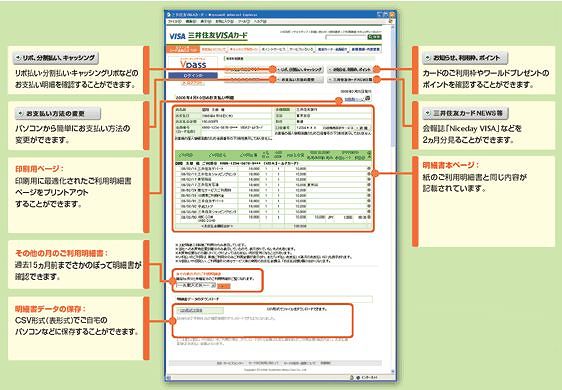Click the blue ログイン button under Vpass

(x=193, y=76)
